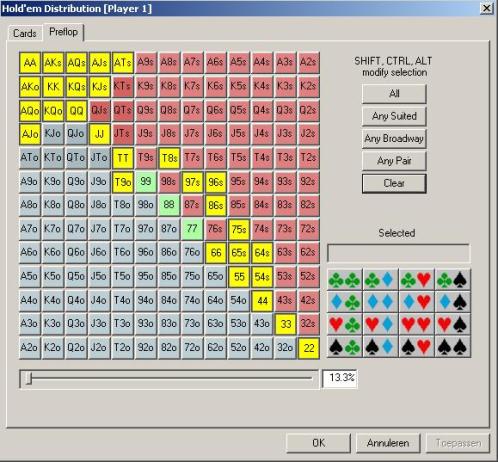Toggle the 72o hand cell

click(x=192, y=348)
